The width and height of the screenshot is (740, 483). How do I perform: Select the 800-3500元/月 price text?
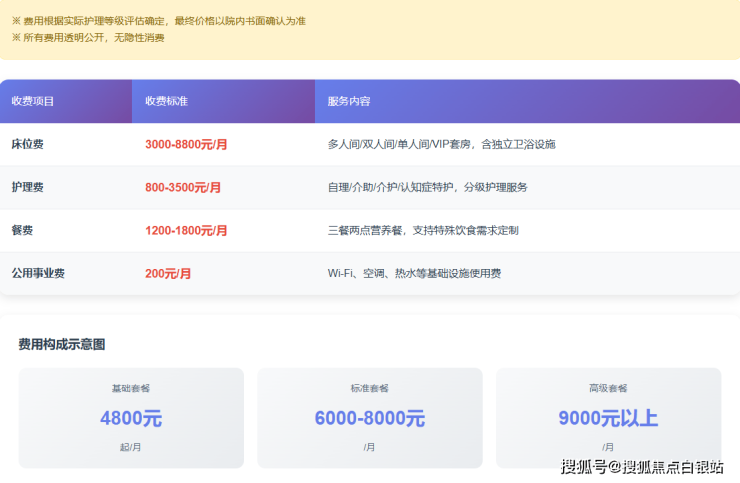[183, 187]
